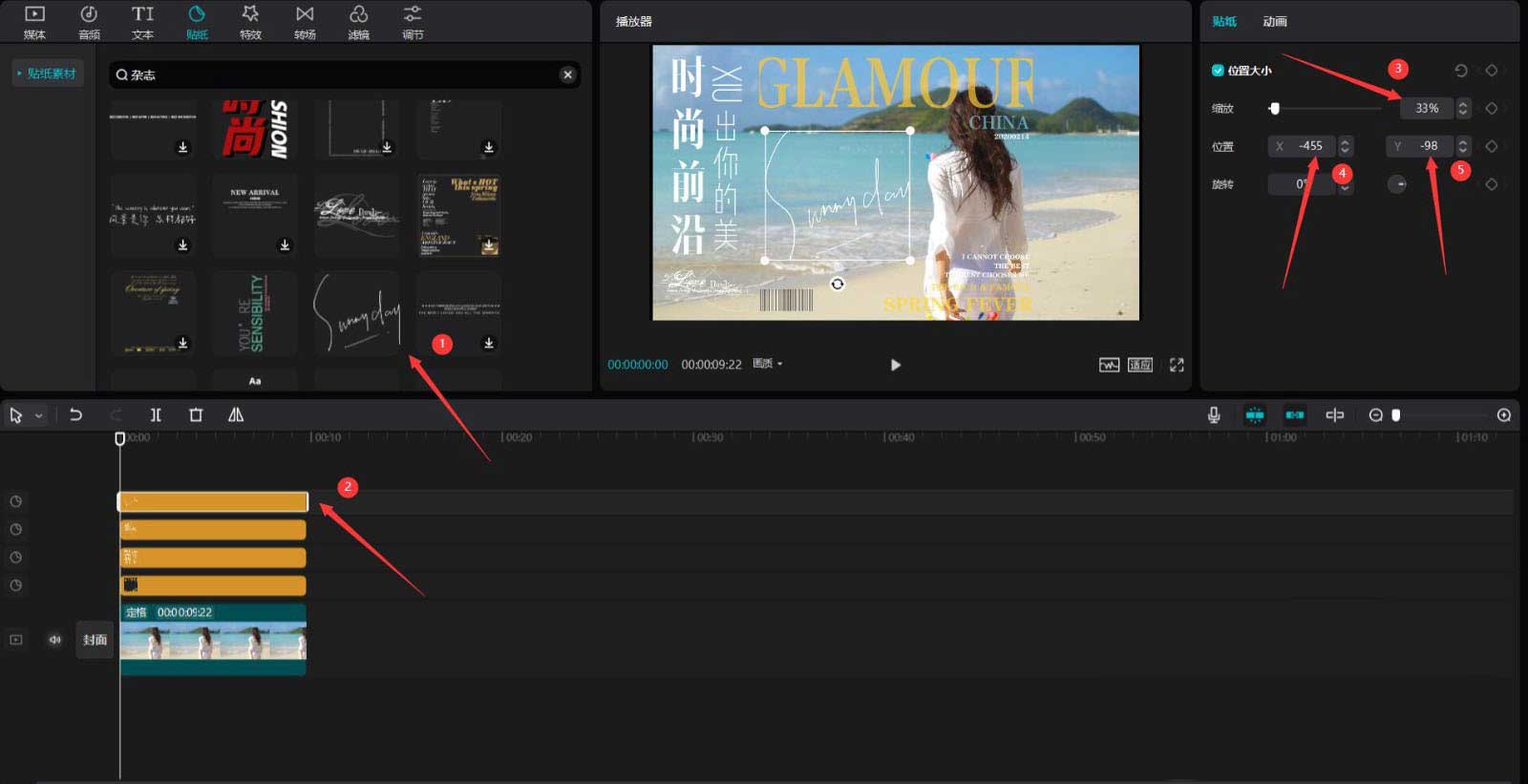Select the topmost selected sticker clip

[x=213, y=501]
